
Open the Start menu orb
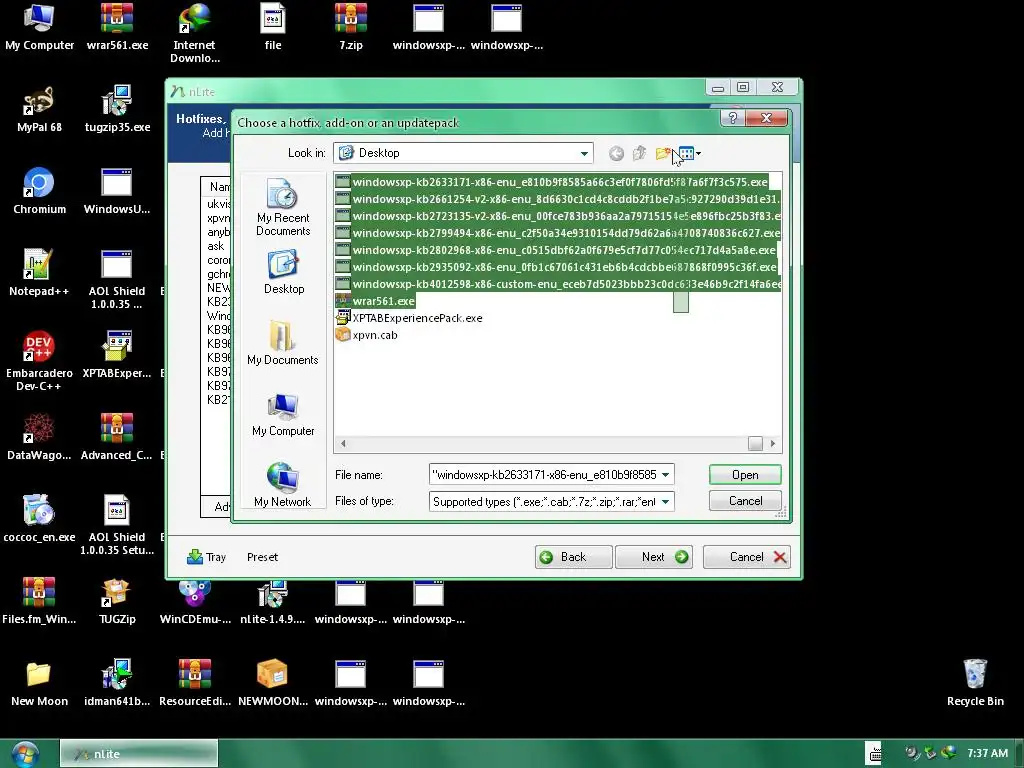(25, 753)
